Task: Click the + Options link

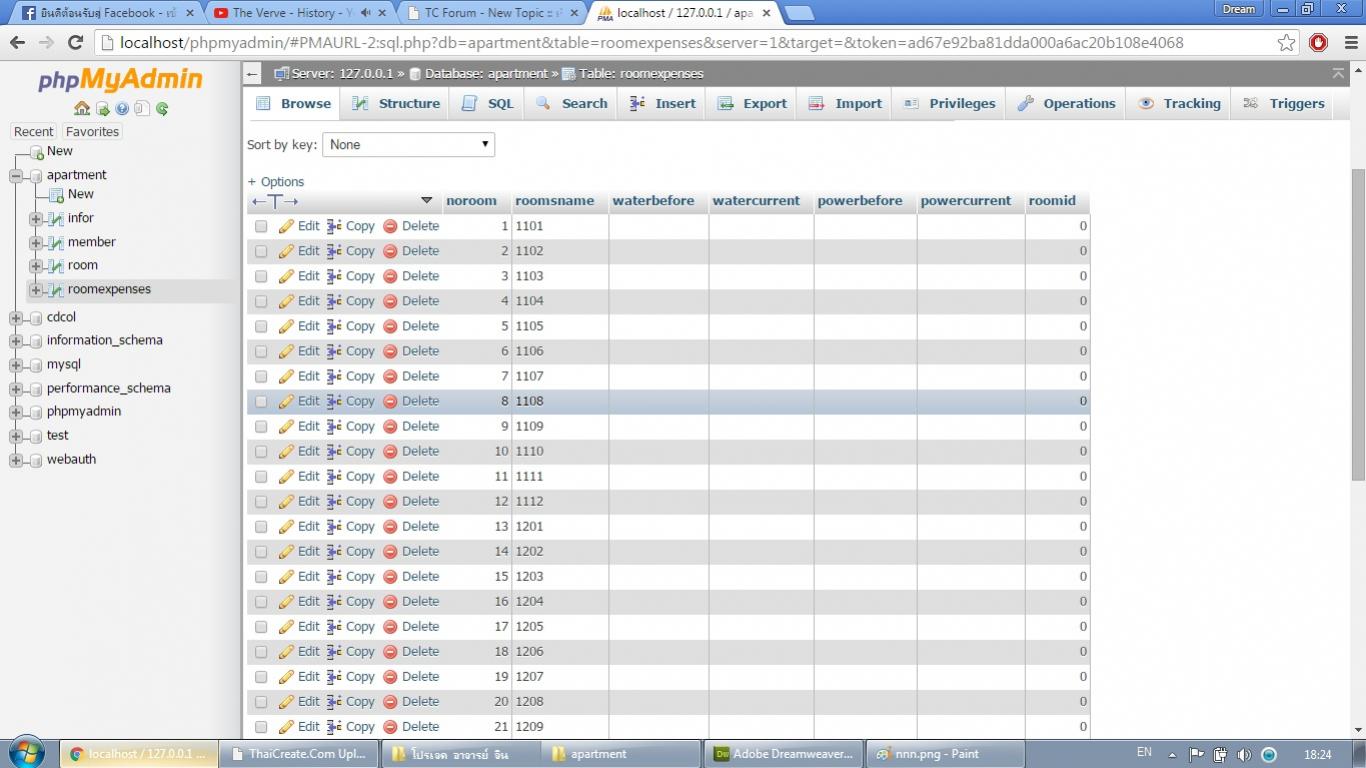Action: tap(276, 181)
